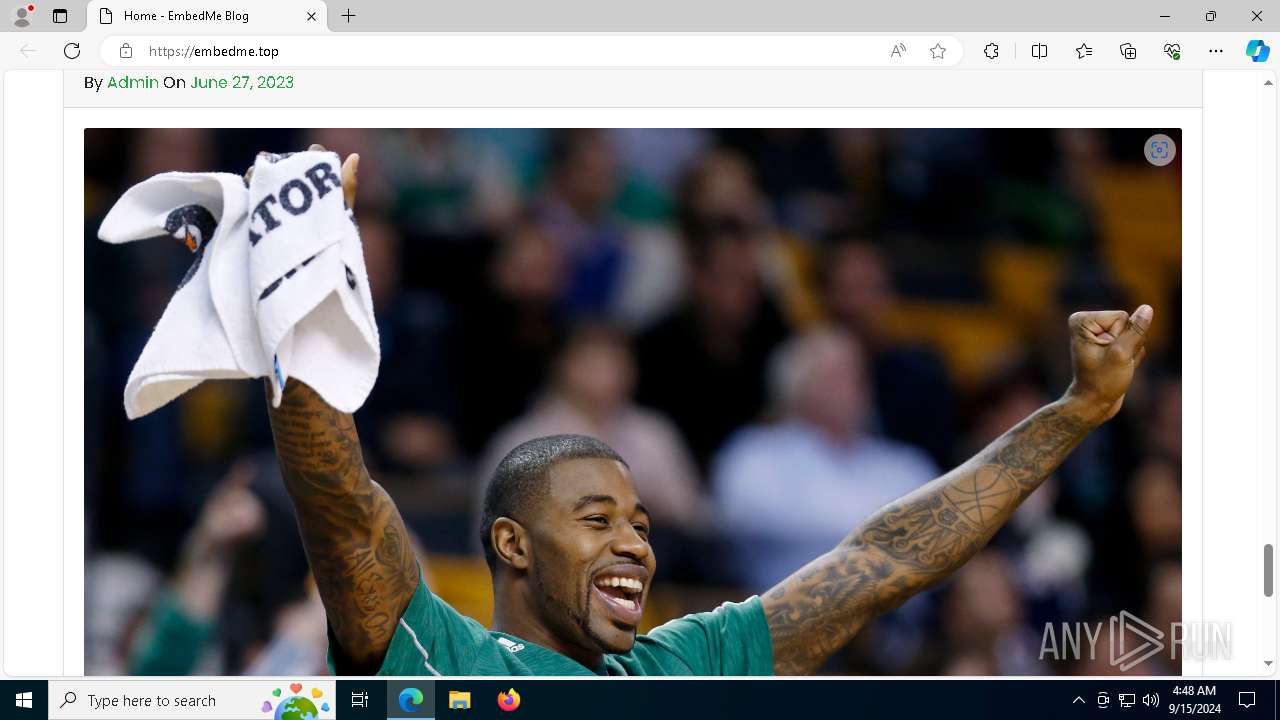Screen dimensions: 1280x720
Task: Activate Read aloud in the address bar
Action: pos(898,51)
